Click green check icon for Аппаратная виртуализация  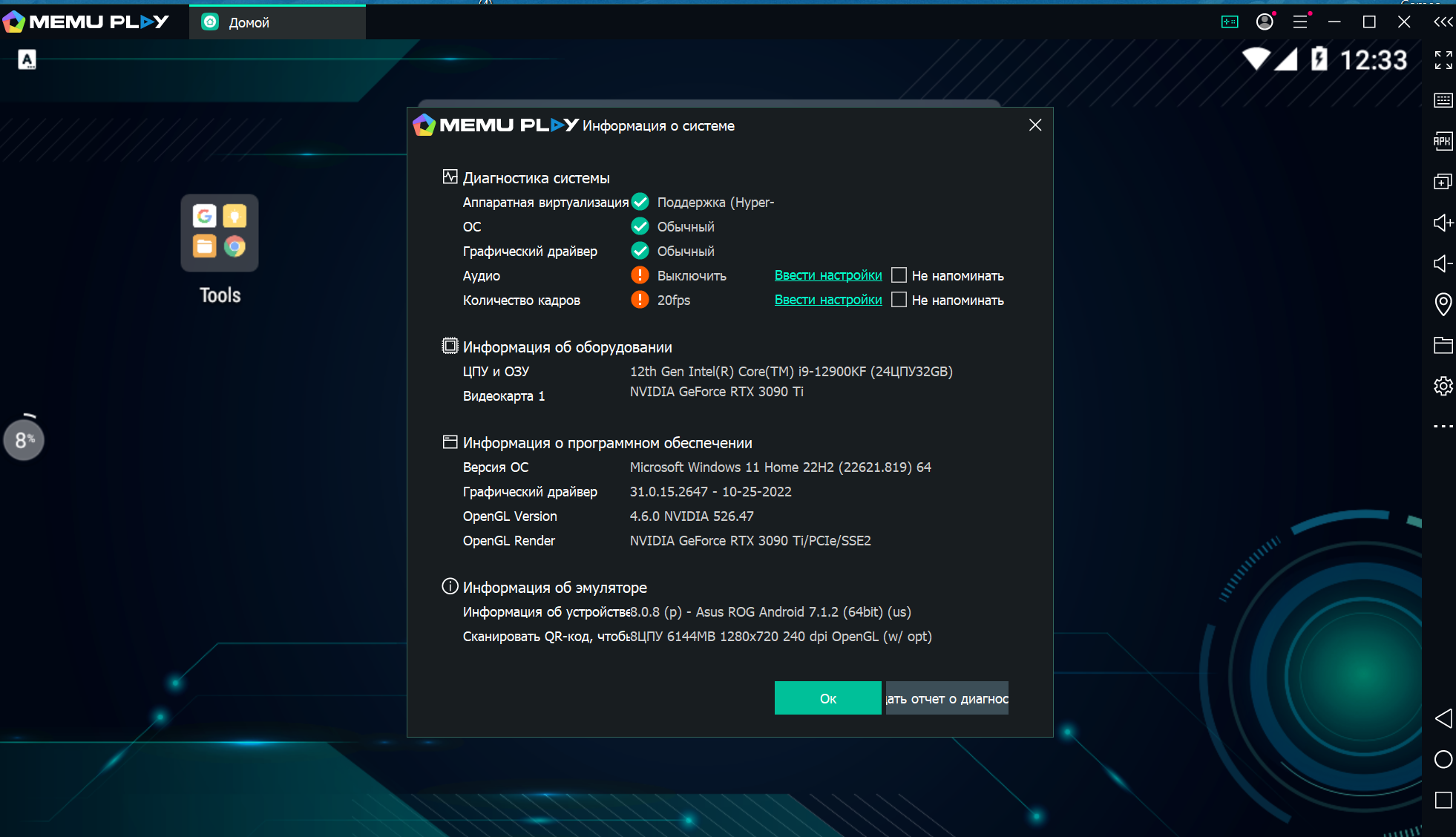pos(640,202)
